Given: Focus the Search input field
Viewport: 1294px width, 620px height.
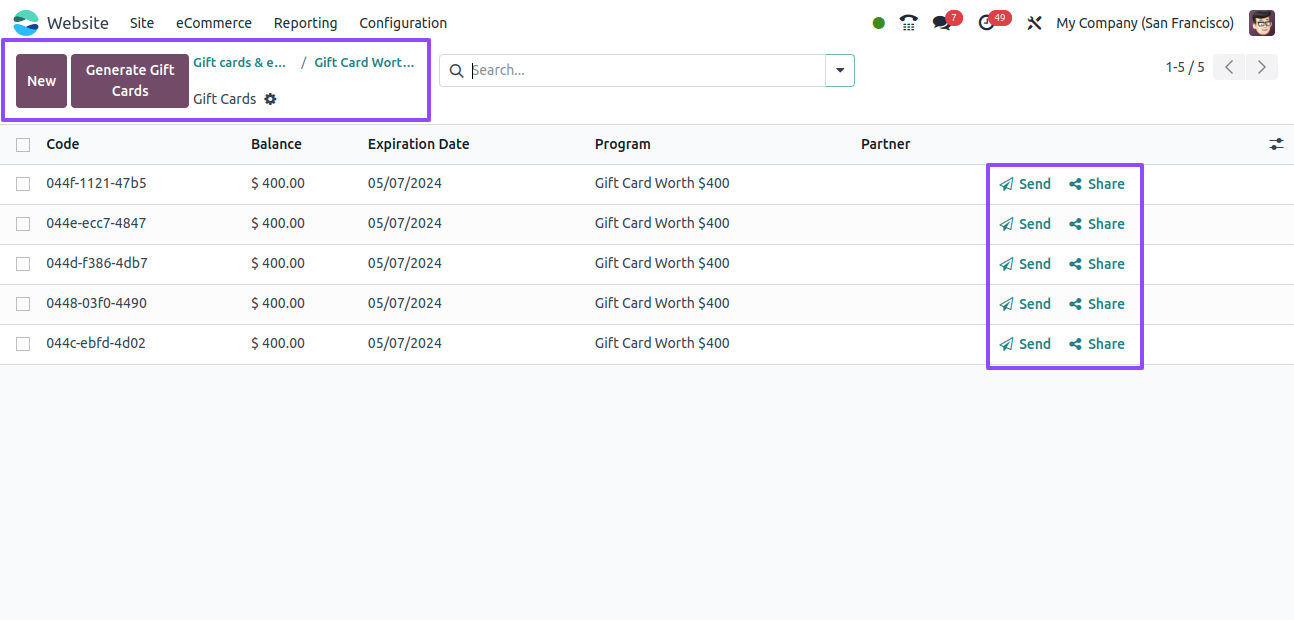Looking at the screenshot, I should [x=646, y=70].
